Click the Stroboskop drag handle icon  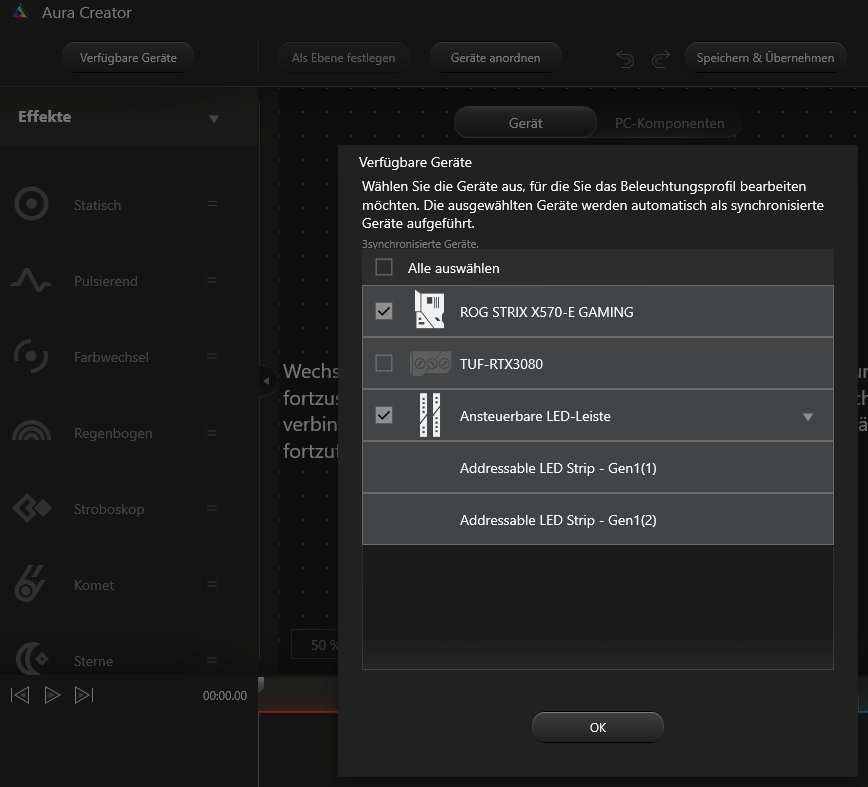click(x=212, y=508)
